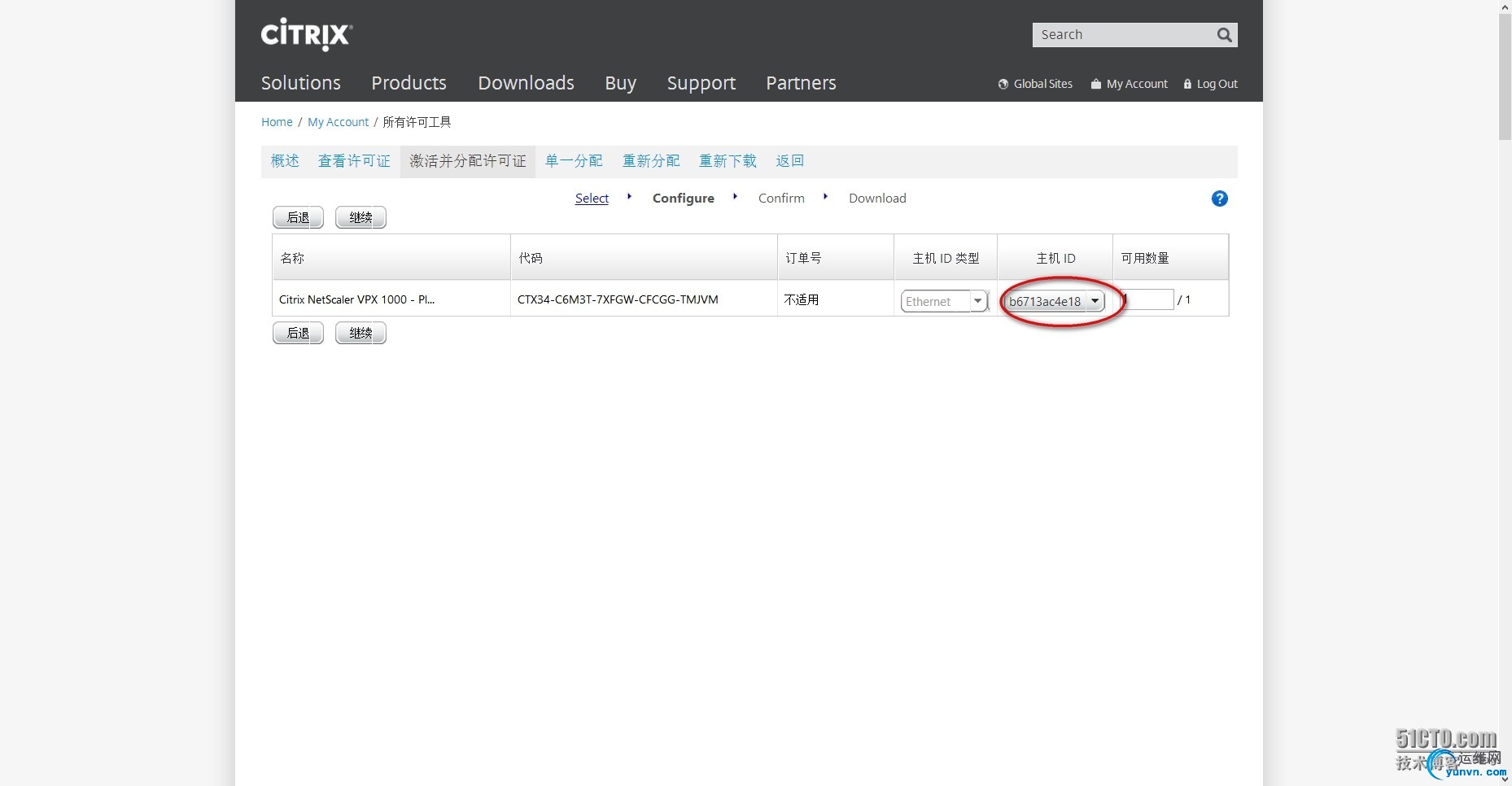Click the upper 继续 button

click(361, 217)
